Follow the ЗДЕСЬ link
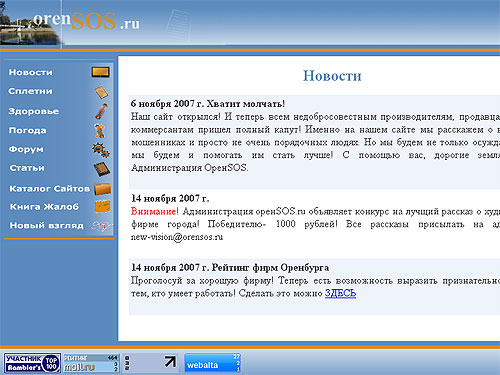Viewport: 500px width, 375px height. coord(340,293)
